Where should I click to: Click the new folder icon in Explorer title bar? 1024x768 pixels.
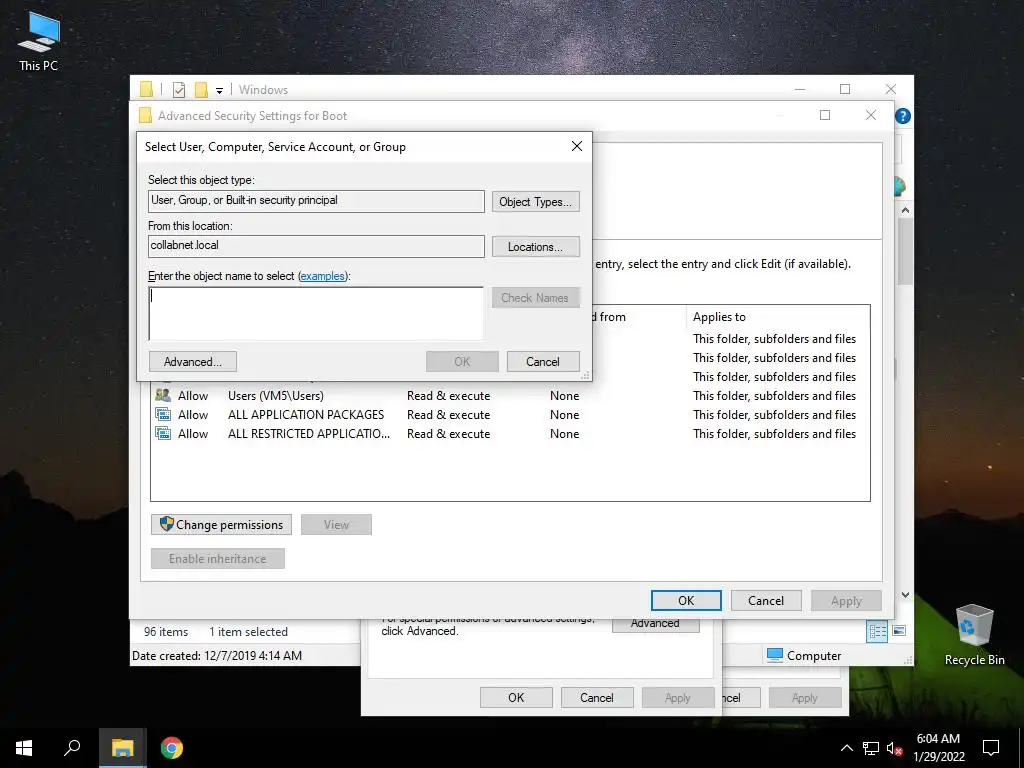pos(201,89)
